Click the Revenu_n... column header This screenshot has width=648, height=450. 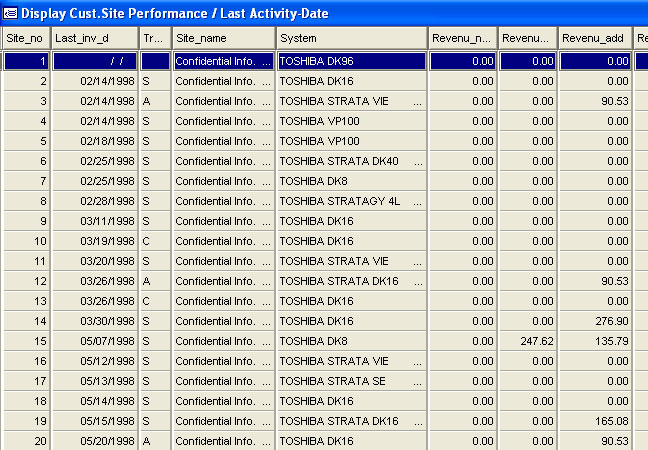click(x=463, y=38)
